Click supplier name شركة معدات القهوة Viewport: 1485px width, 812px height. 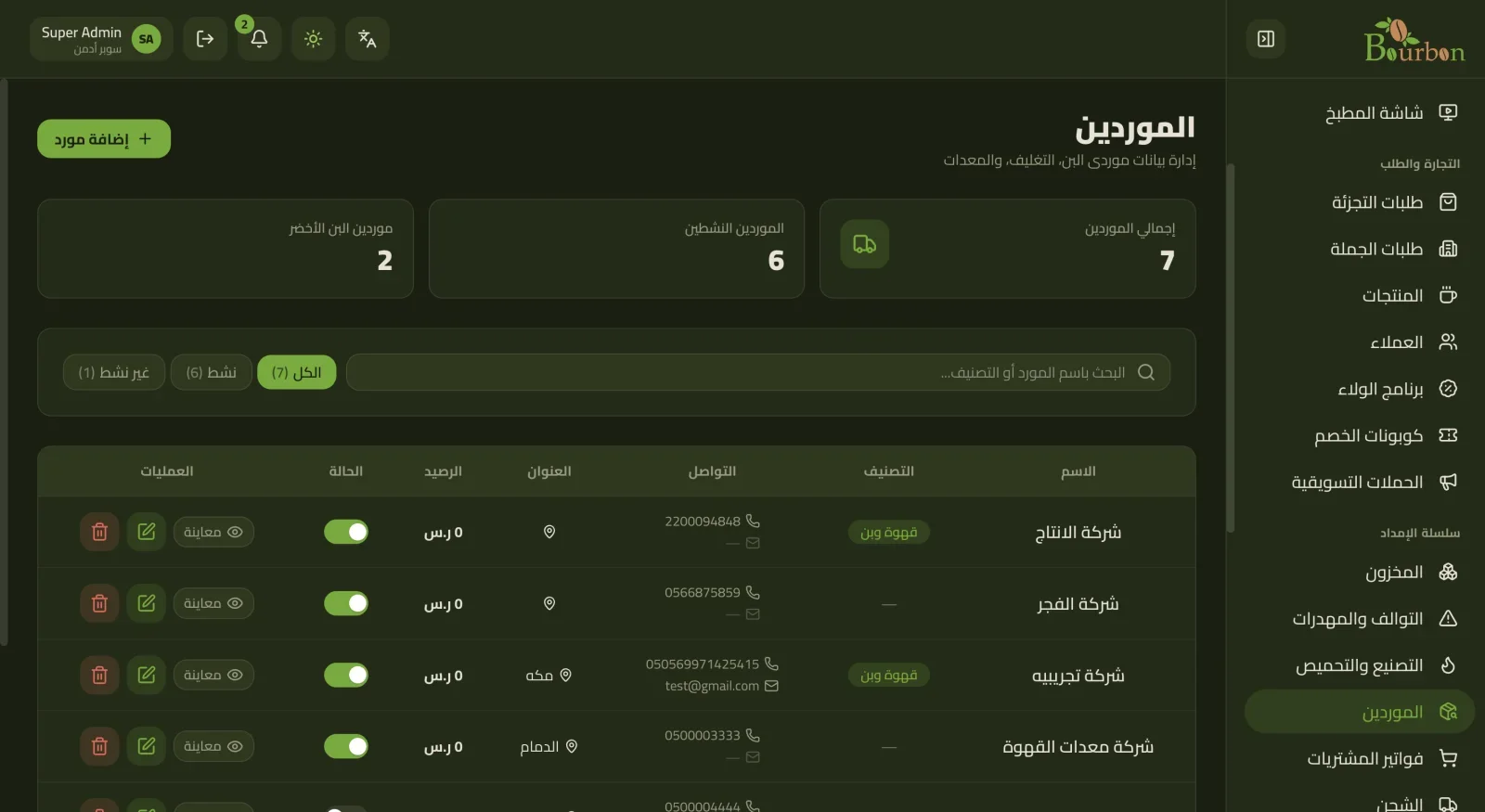1078,746
